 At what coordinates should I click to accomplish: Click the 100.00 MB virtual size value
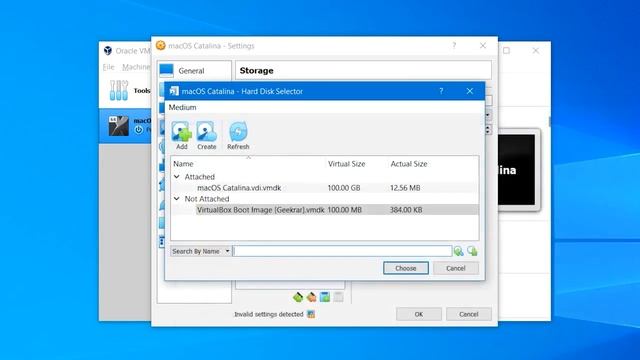344,210
